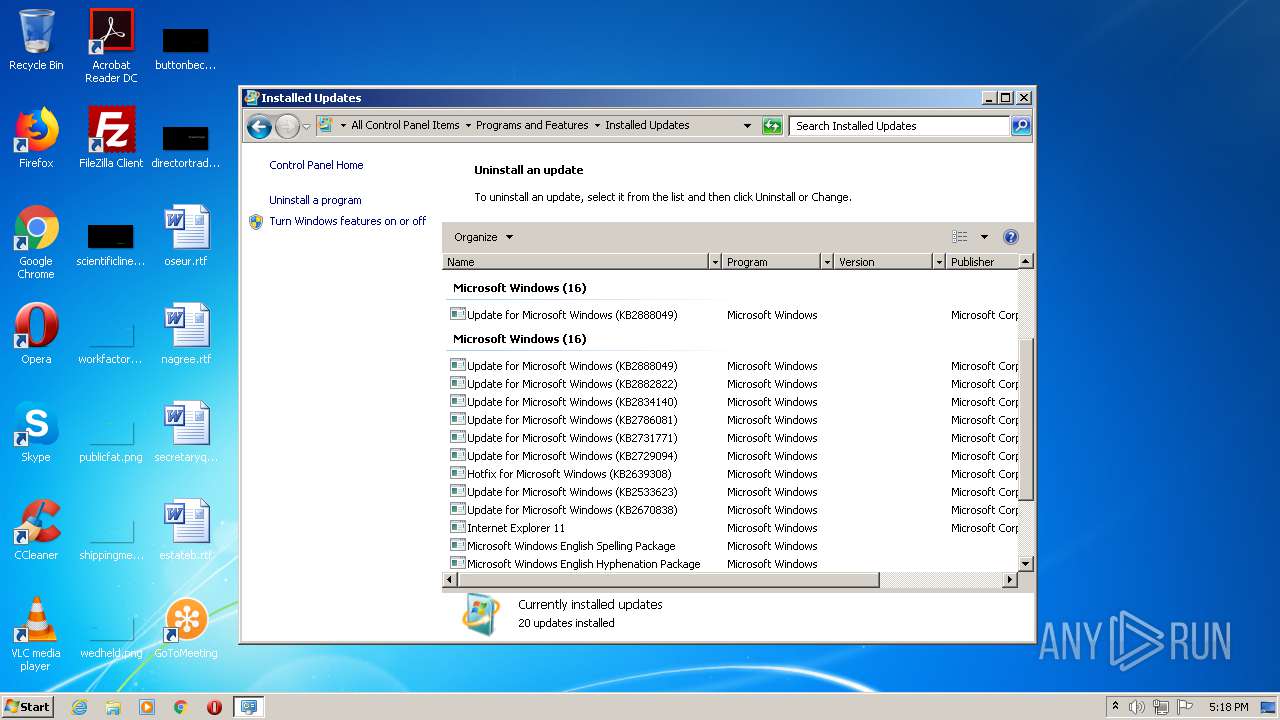1280x720 pixels.
Task: Click the volume speaker tray icon
Action: (1136, 707)
